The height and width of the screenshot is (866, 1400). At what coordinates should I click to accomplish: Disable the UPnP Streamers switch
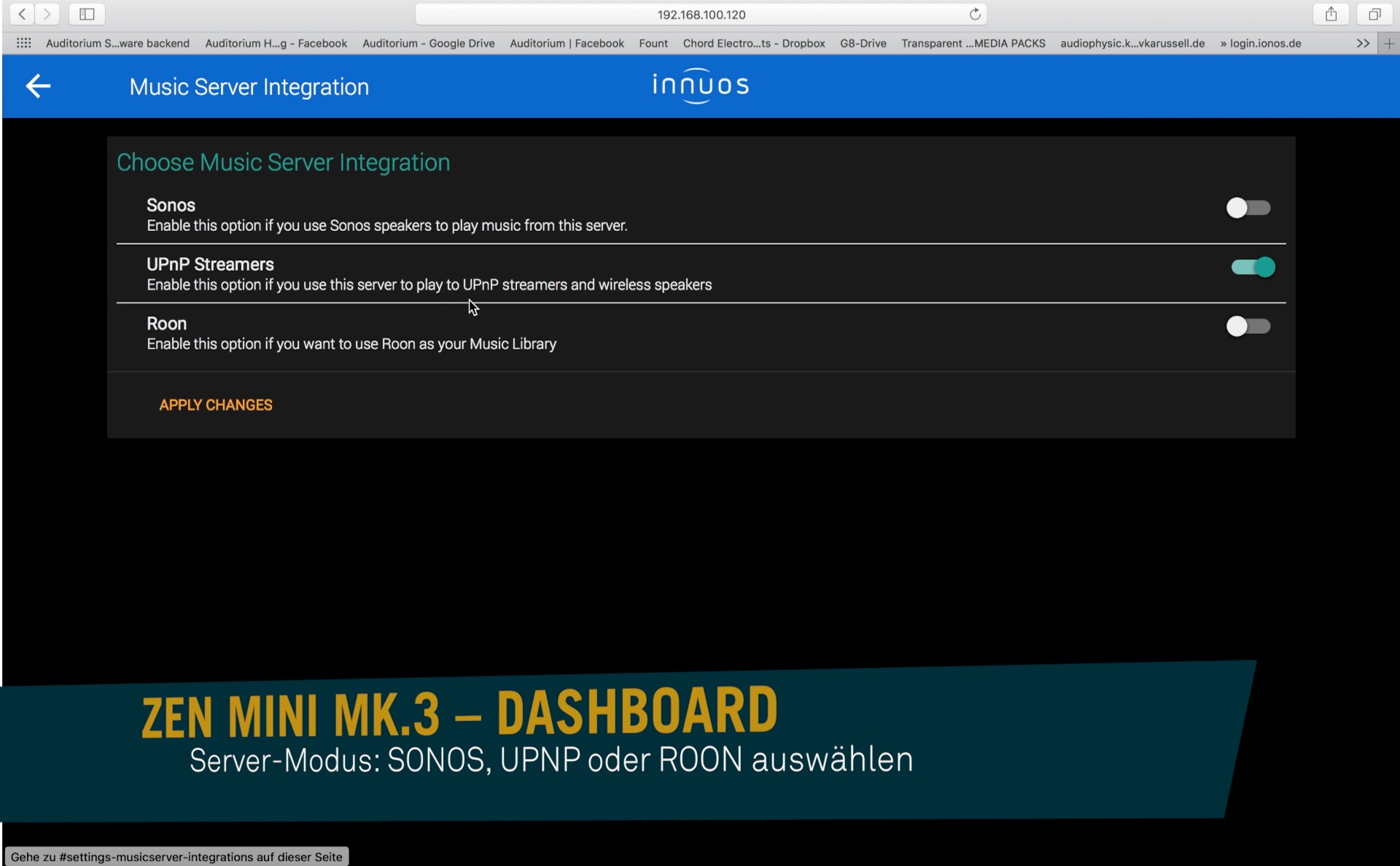1253,267
